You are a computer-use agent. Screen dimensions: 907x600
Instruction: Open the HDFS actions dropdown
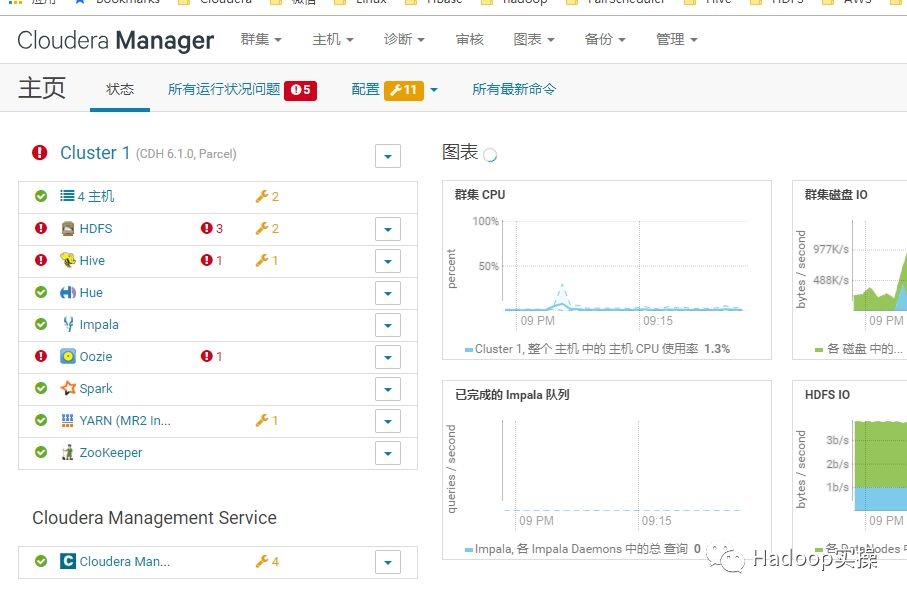coord(388,229)
